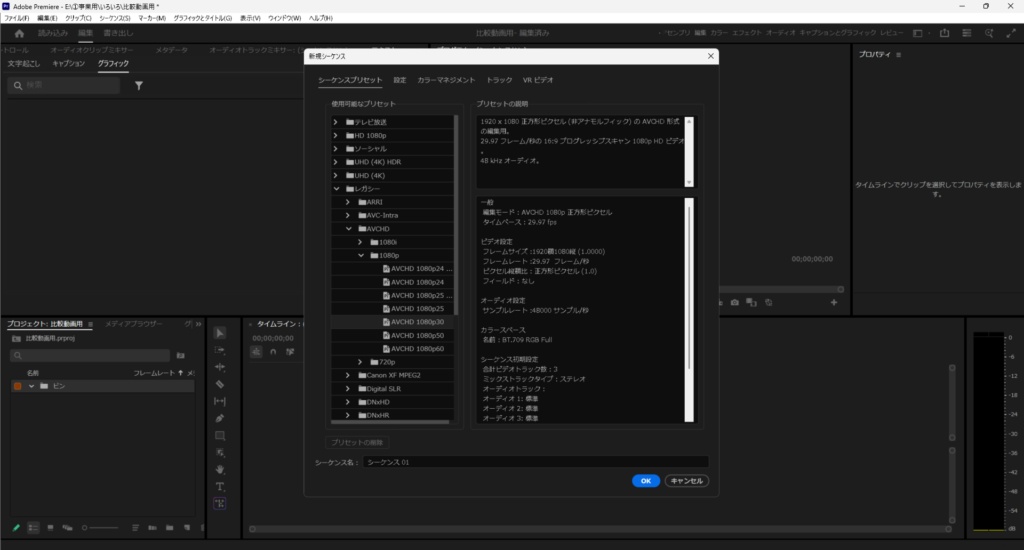Click preset description scrollbar down arrow
This screenshot has height=550, width=1024.
pos(689,182)
